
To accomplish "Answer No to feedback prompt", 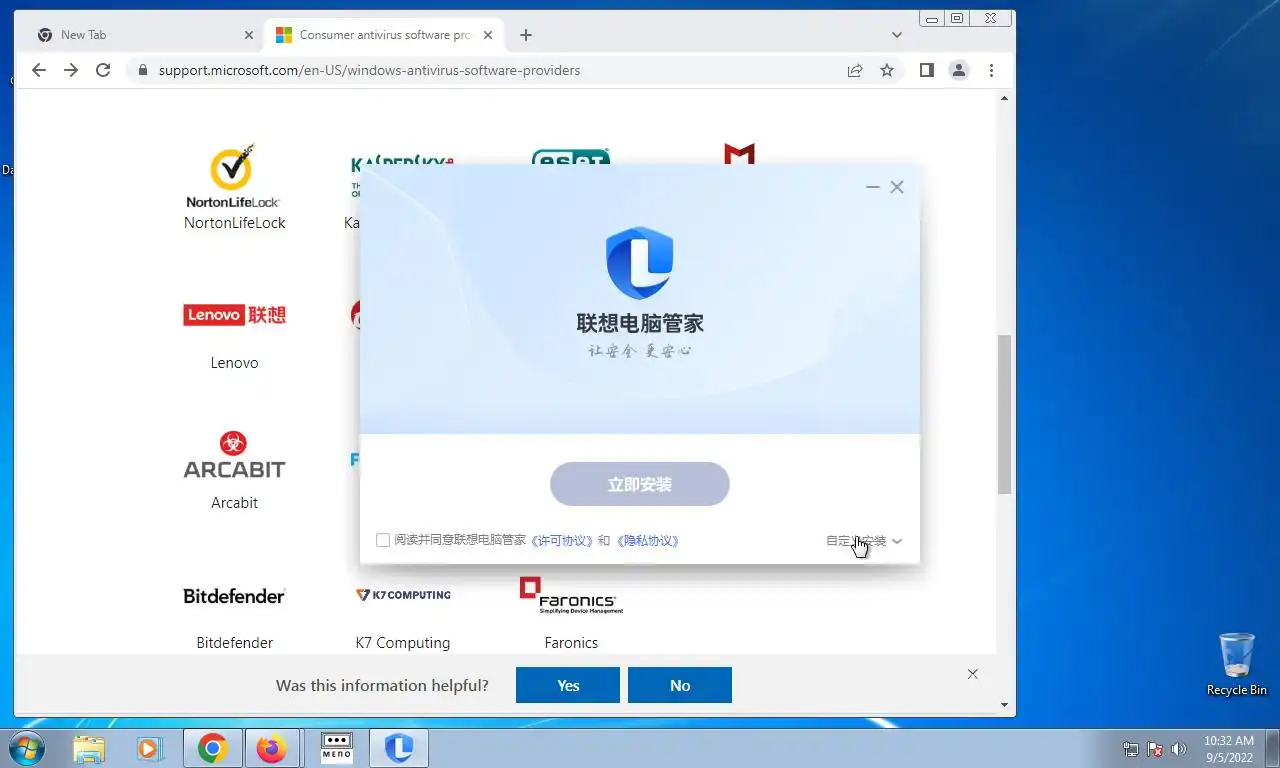I will (680, 685).
